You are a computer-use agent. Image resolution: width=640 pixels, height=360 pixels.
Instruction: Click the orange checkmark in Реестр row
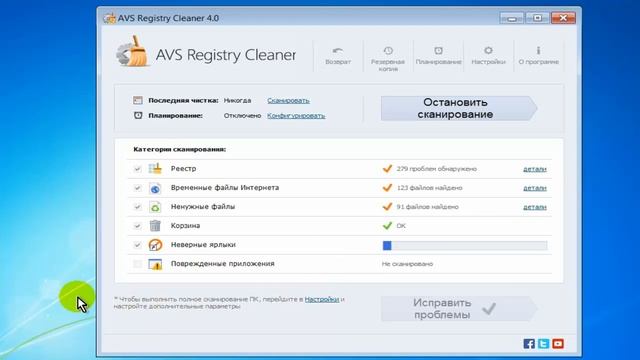click(387, 169)
